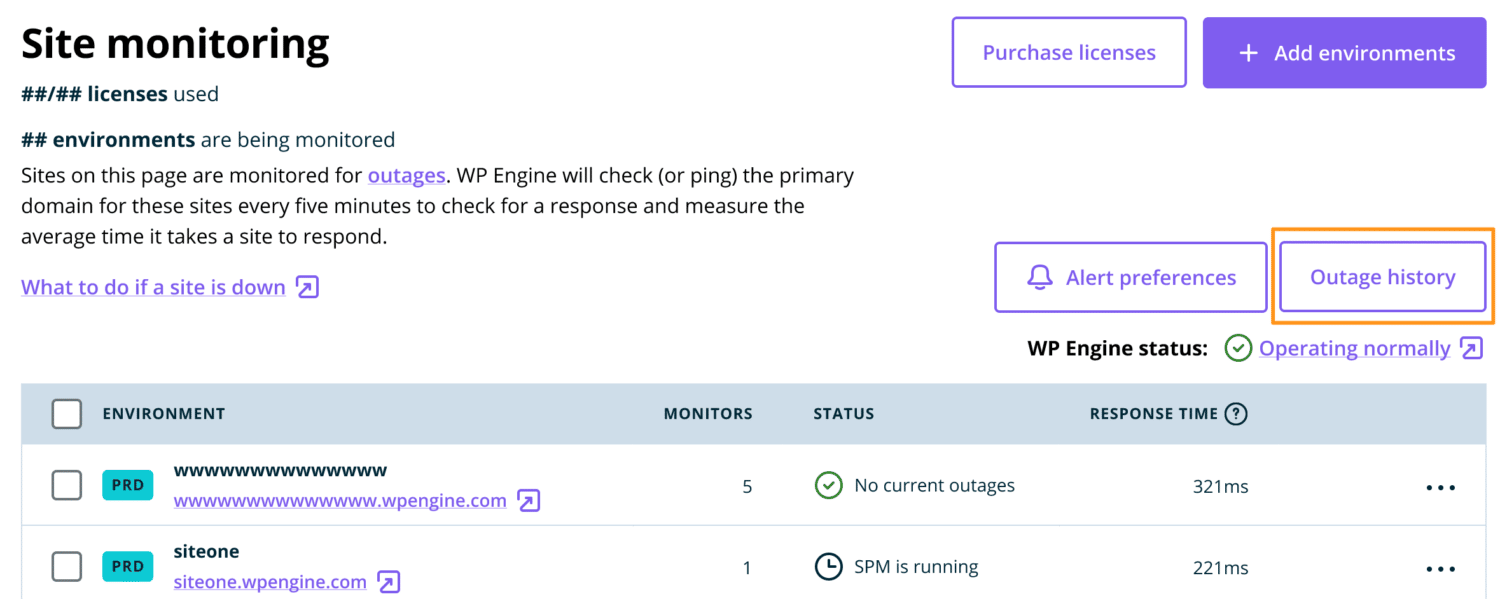This screenshot has width=1500, height=599.
Task: Select the Environment column header
Action: [164, 413]
